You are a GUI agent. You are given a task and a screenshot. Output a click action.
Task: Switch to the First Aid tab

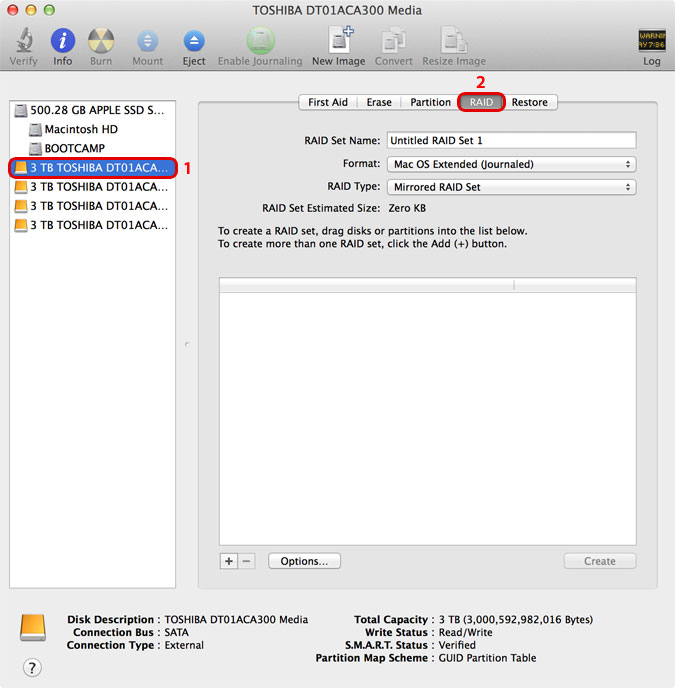[327, 102]
